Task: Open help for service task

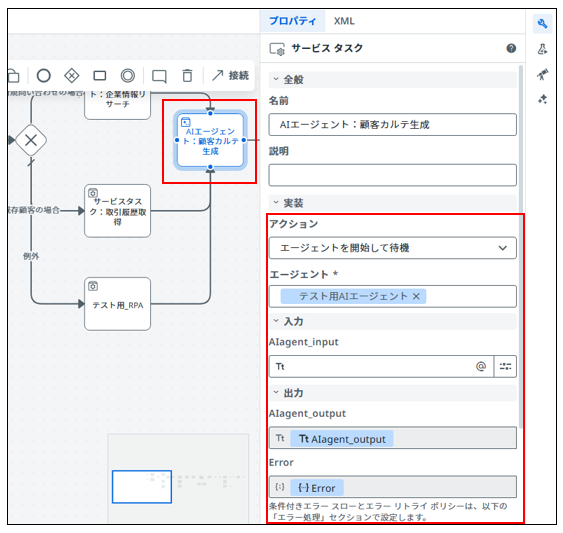Action: click(511, 48)
